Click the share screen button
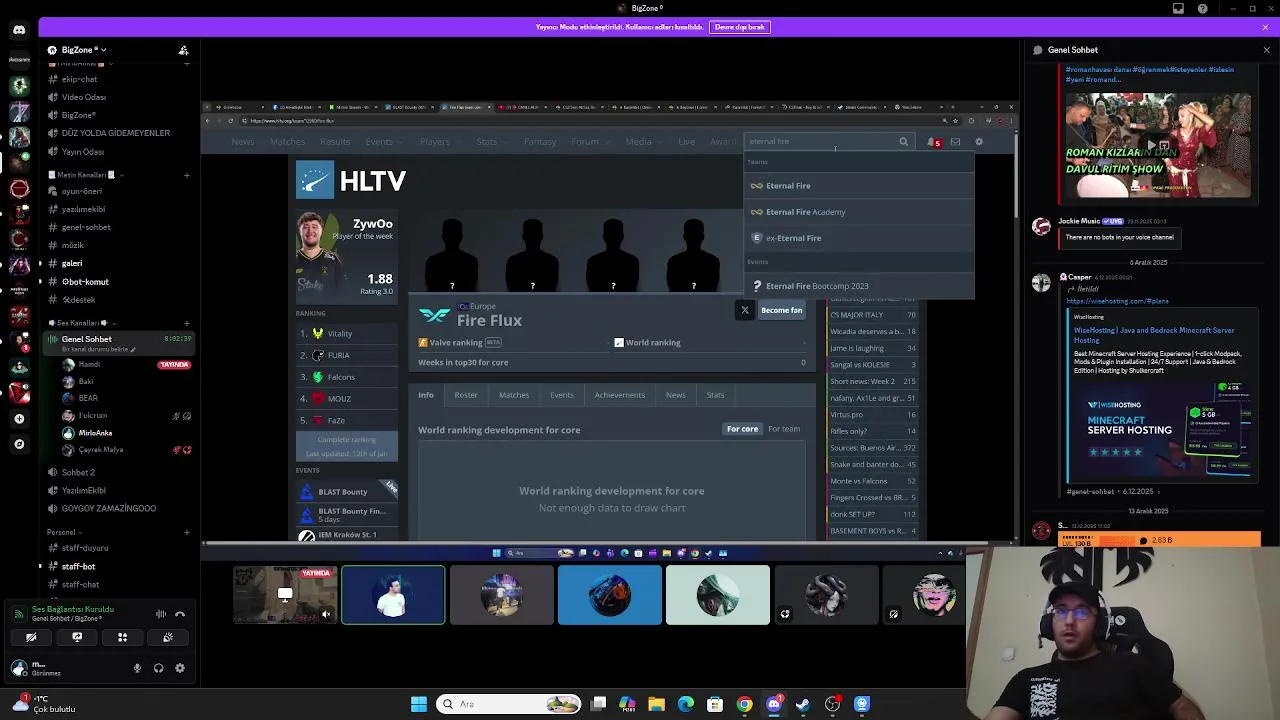This screenshot has width=1280, height=720. click(x=77, y=637)
